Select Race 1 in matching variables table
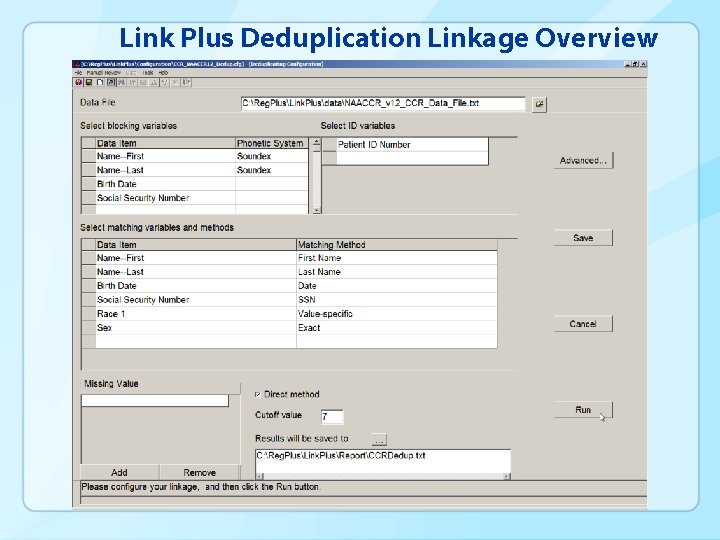 196,314
